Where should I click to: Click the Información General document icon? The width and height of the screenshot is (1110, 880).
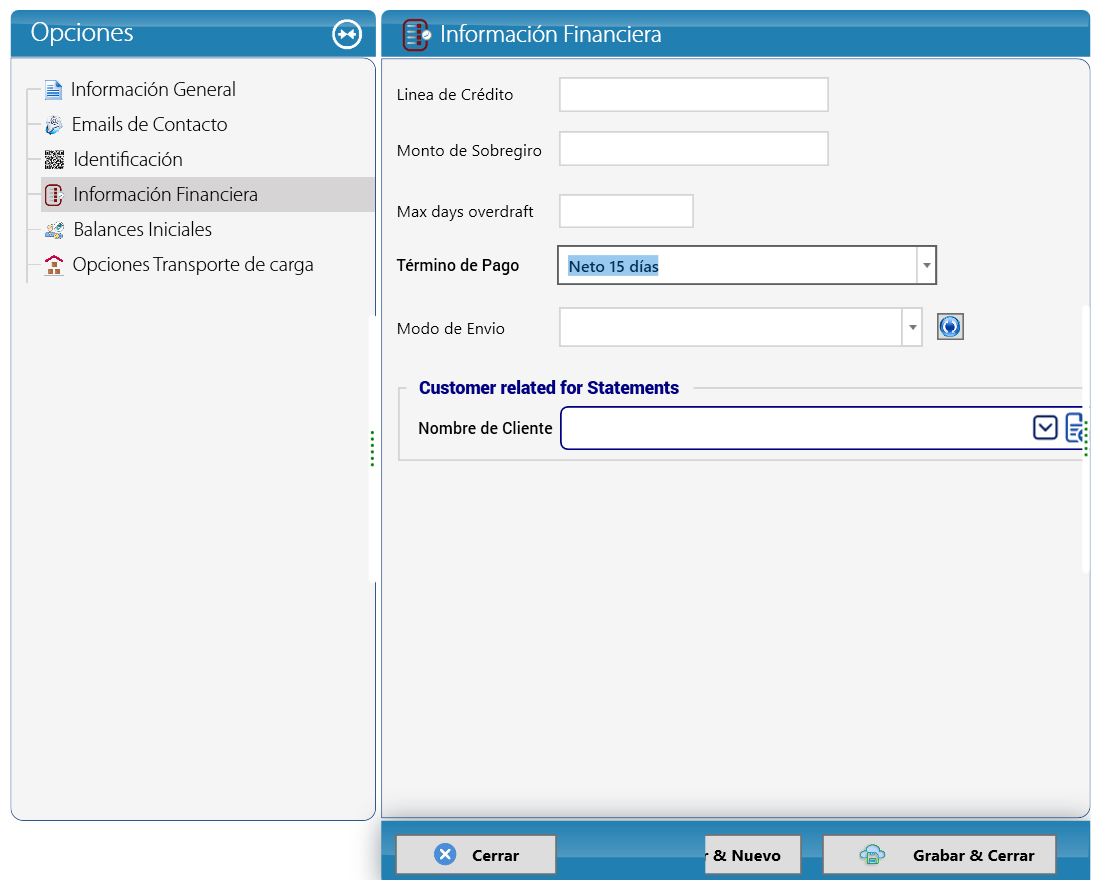pos(53,90)
